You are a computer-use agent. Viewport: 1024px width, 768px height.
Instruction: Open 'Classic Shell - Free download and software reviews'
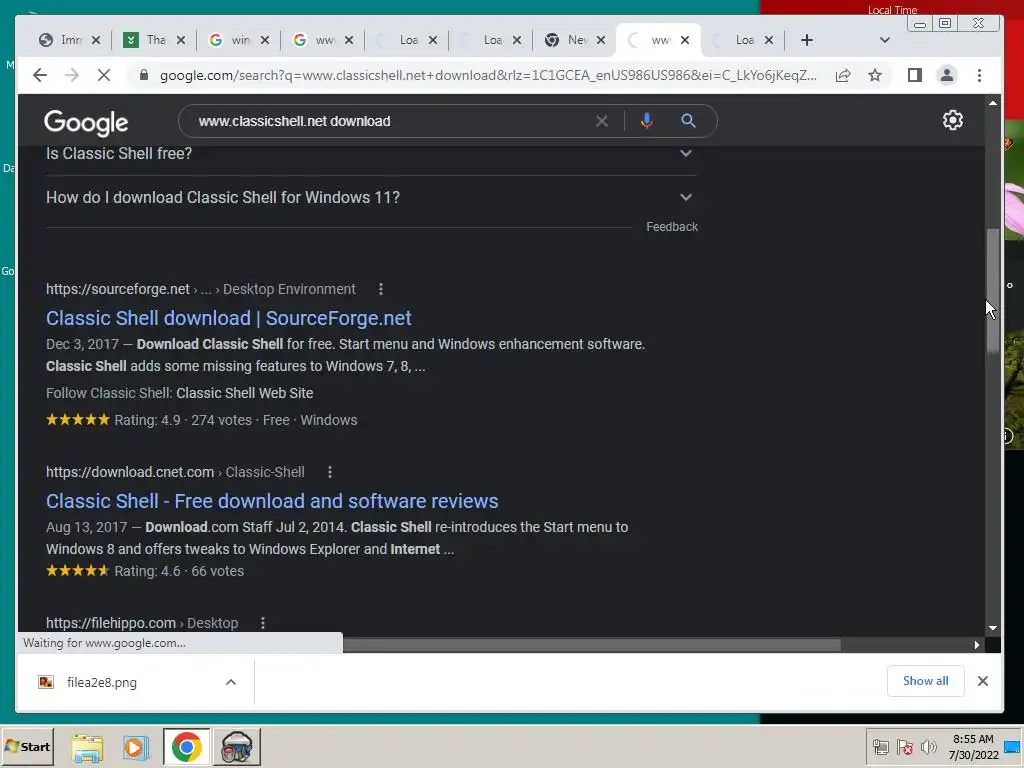coord(272,501)
